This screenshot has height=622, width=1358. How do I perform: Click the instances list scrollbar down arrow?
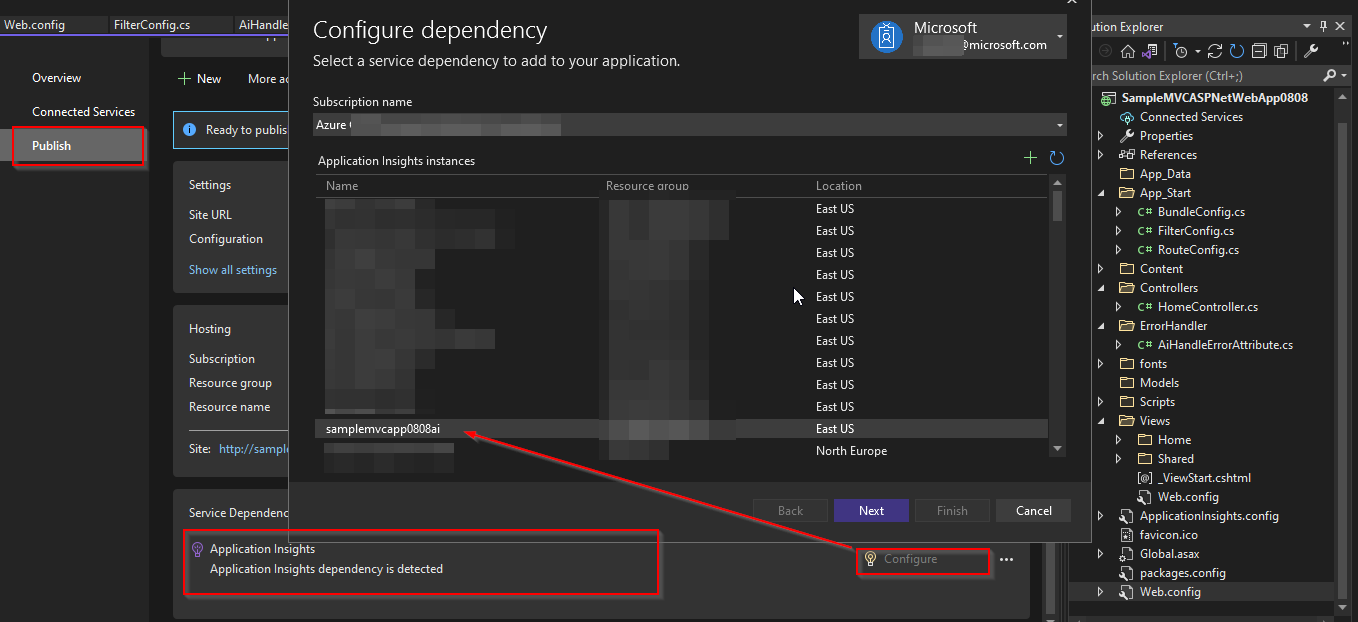pyautogui.click(x=1057, y=450)
